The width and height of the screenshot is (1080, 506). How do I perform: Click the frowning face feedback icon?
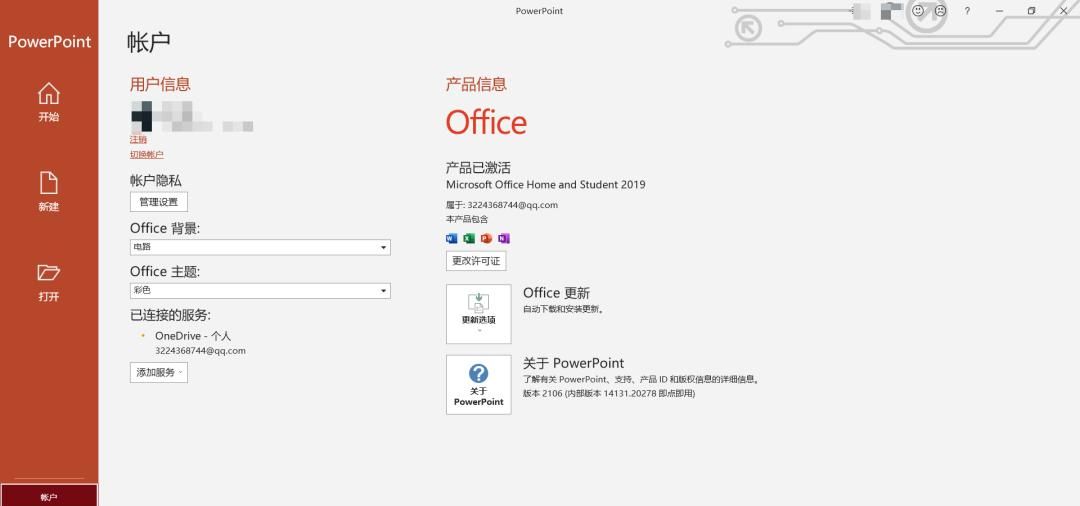click(940, 11)
